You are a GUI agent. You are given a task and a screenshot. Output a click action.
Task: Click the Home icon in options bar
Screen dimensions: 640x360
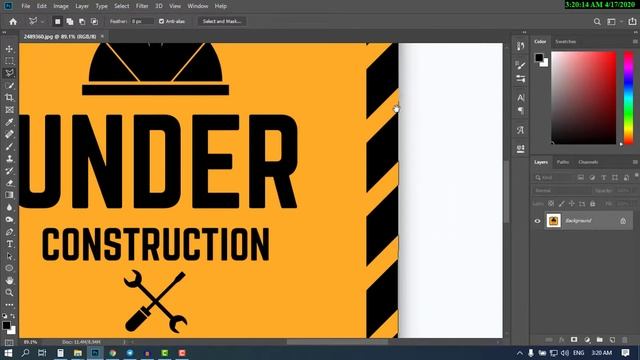point(13,21)
